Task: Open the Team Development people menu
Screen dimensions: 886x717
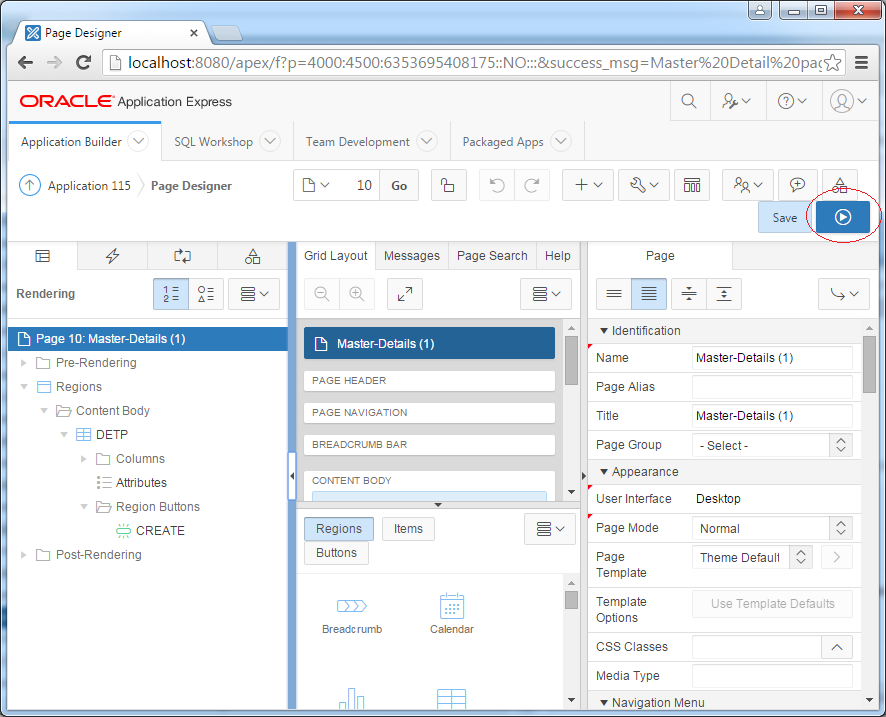Action: [748, 185]
